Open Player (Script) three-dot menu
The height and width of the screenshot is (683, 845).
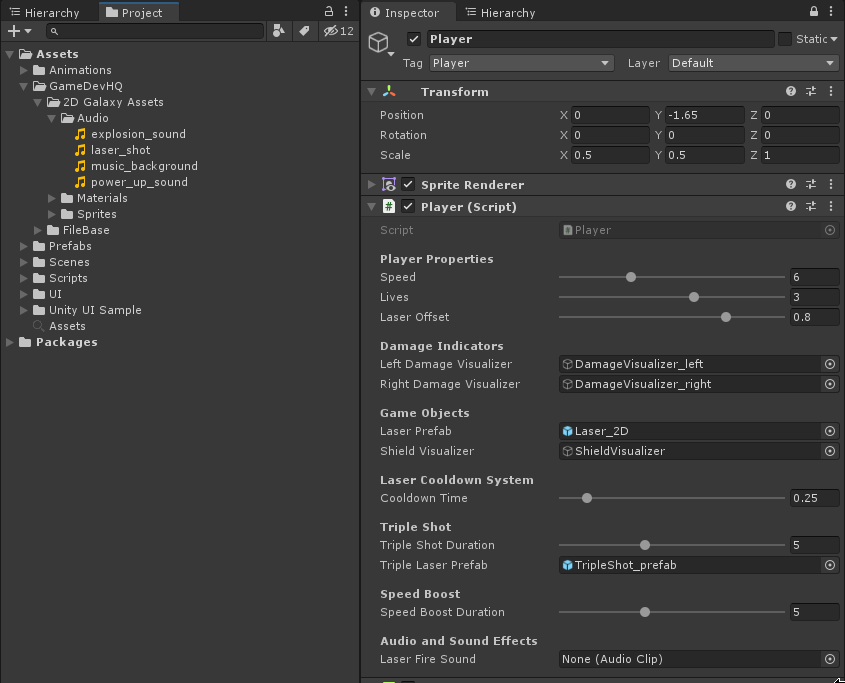tap(831, 206)
